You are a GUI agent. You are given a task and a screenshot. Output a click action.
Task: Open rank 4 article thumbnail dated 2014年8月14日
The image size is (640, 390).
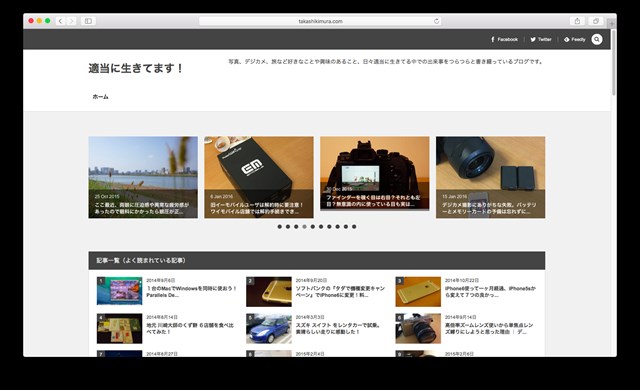(119, 328)
